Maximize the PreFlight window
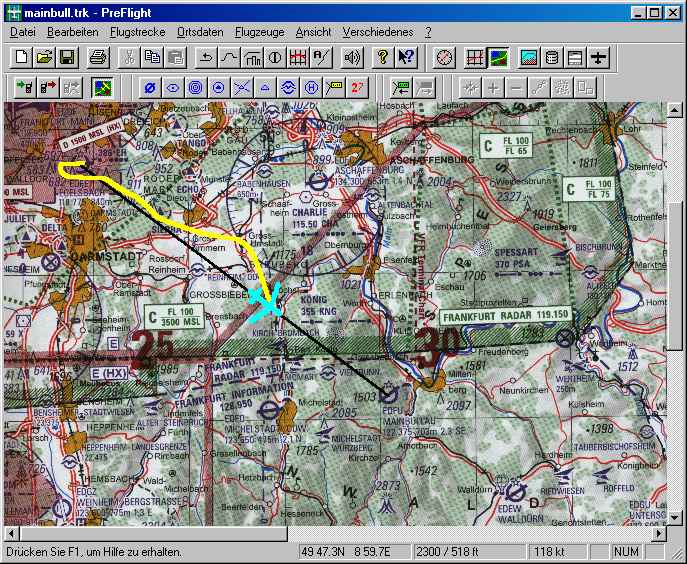The image size is (687, 564). [654, 13]
